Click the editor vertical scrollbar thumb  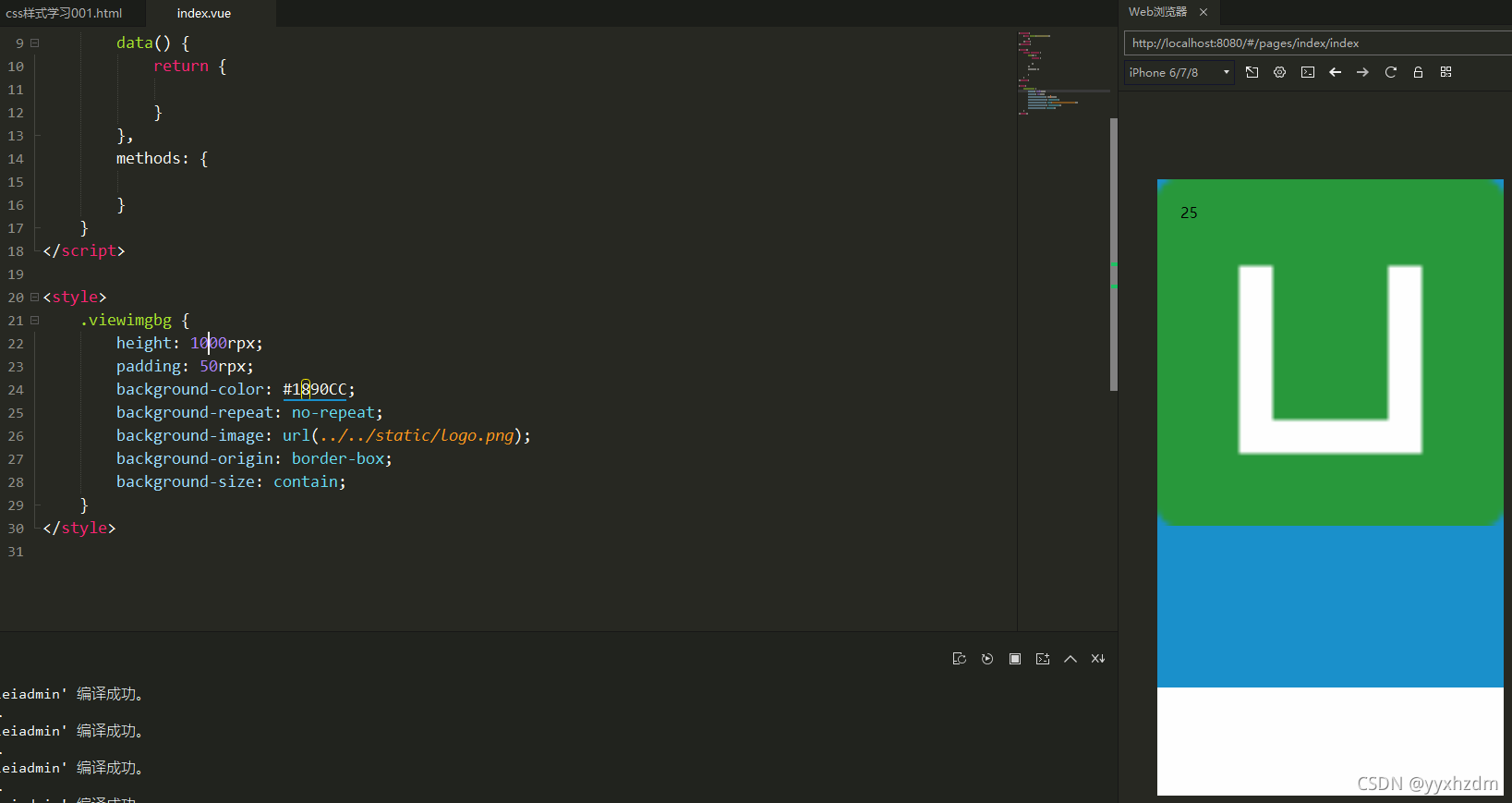coord(1114,254)
